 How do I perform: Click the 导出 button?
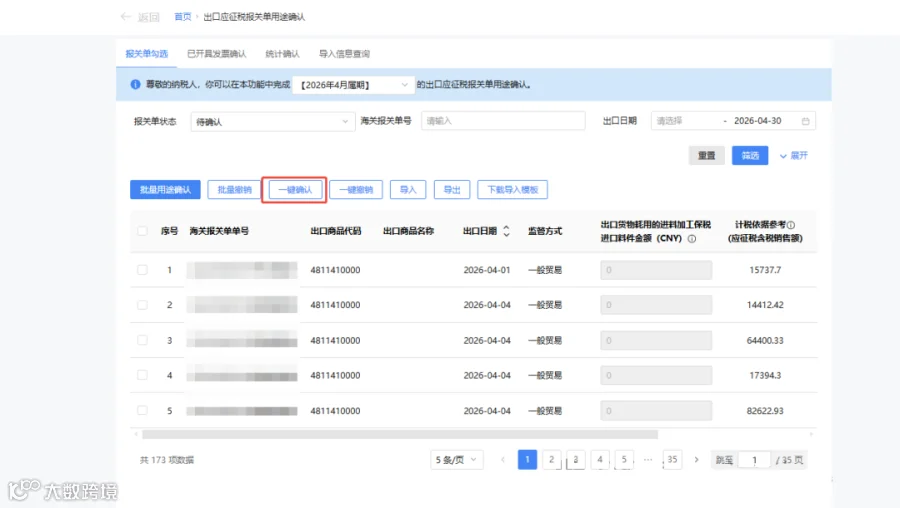(452, 189)
